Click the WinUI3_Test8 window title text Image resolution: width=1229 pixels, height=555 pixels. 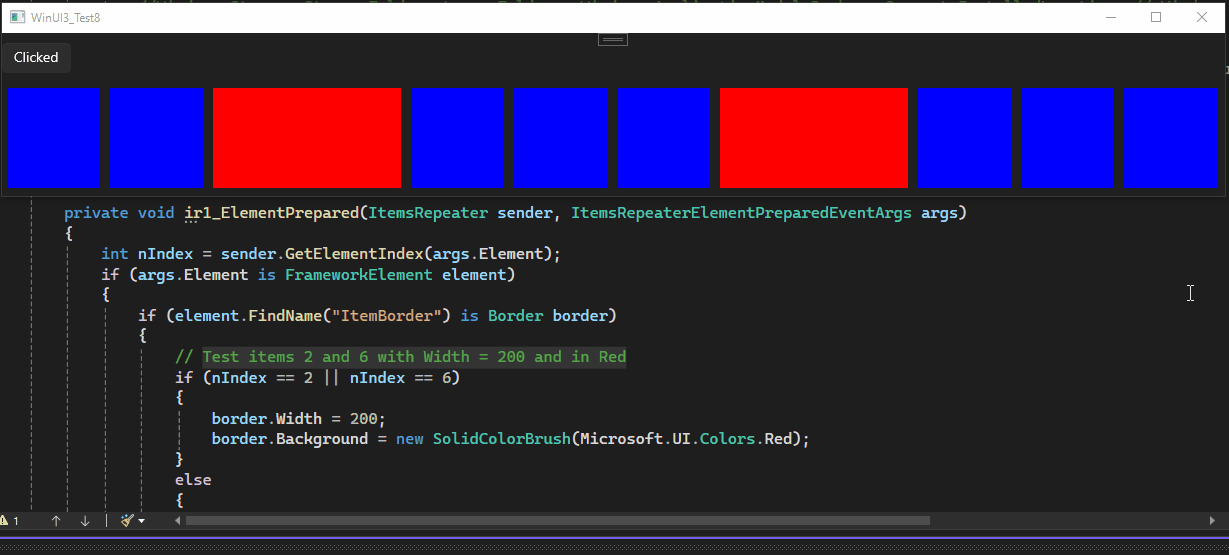click(65, 18)
